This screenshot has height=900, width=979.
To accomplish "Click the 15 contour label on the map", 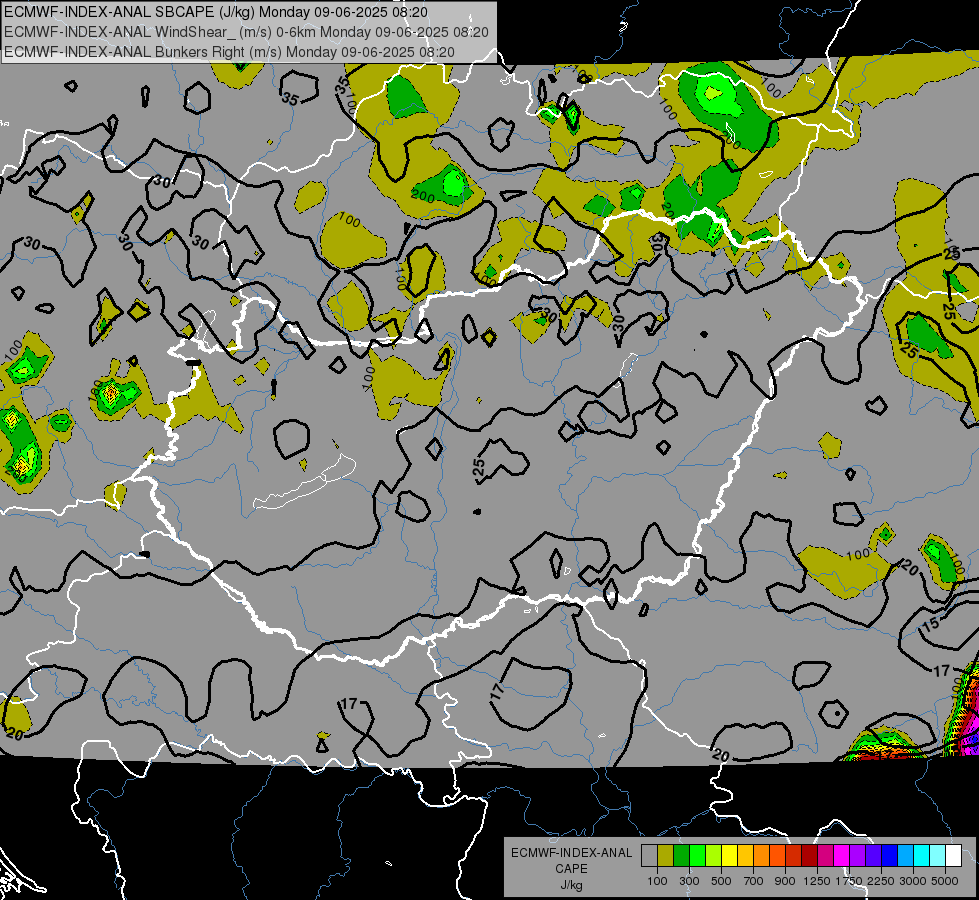I will [930, 623].
